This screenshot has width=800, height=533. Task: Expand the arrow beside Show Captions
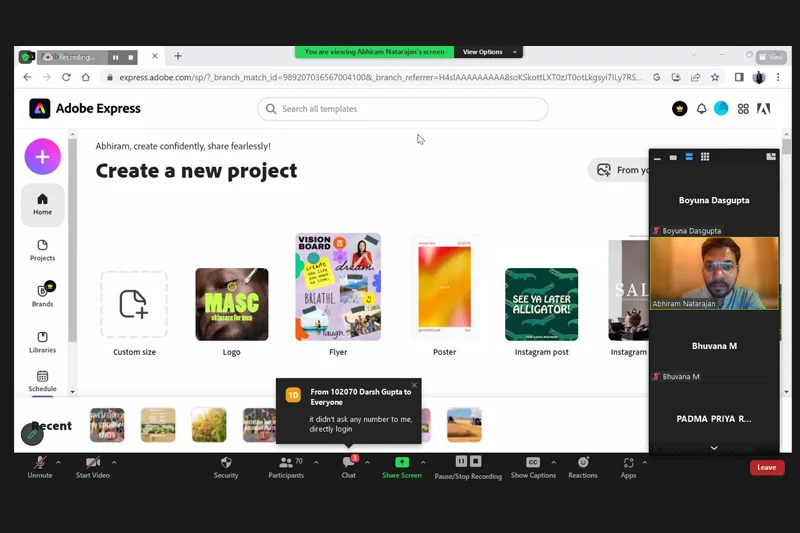coord(554,463)
